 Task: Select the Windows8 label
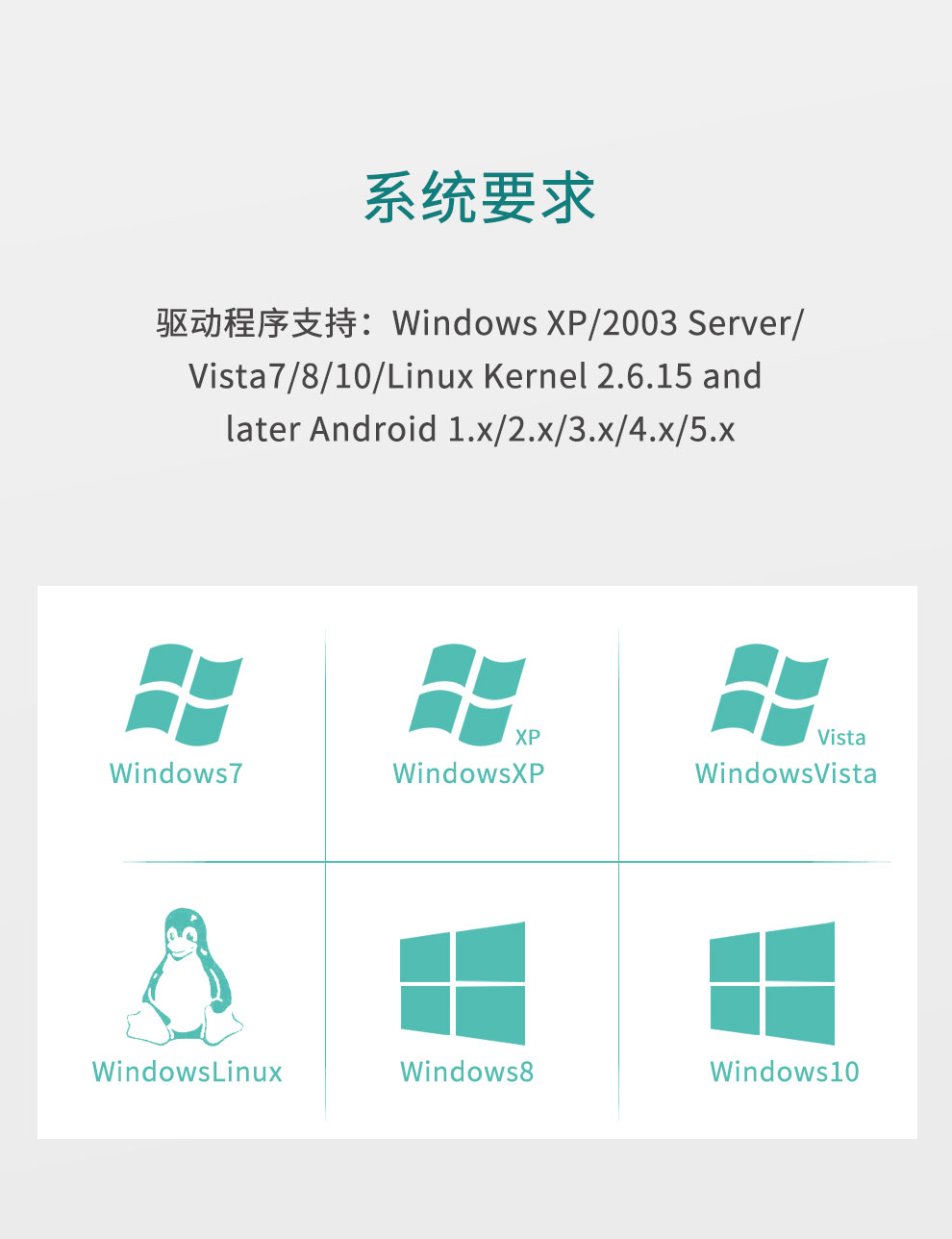click(466, 1072)
